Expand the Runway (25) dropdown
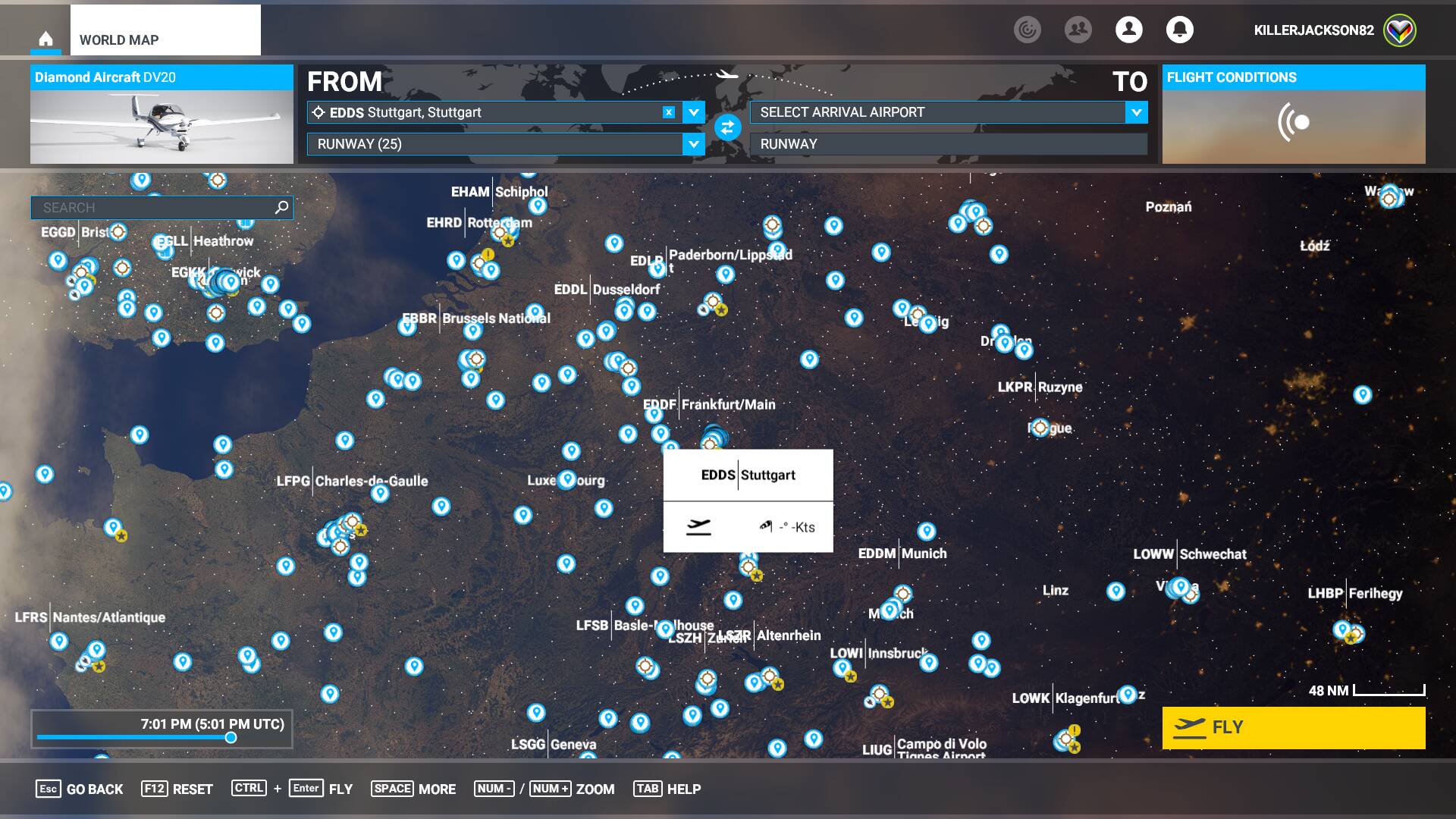This screenshot has height=819, width=1456. click(693, 144)
